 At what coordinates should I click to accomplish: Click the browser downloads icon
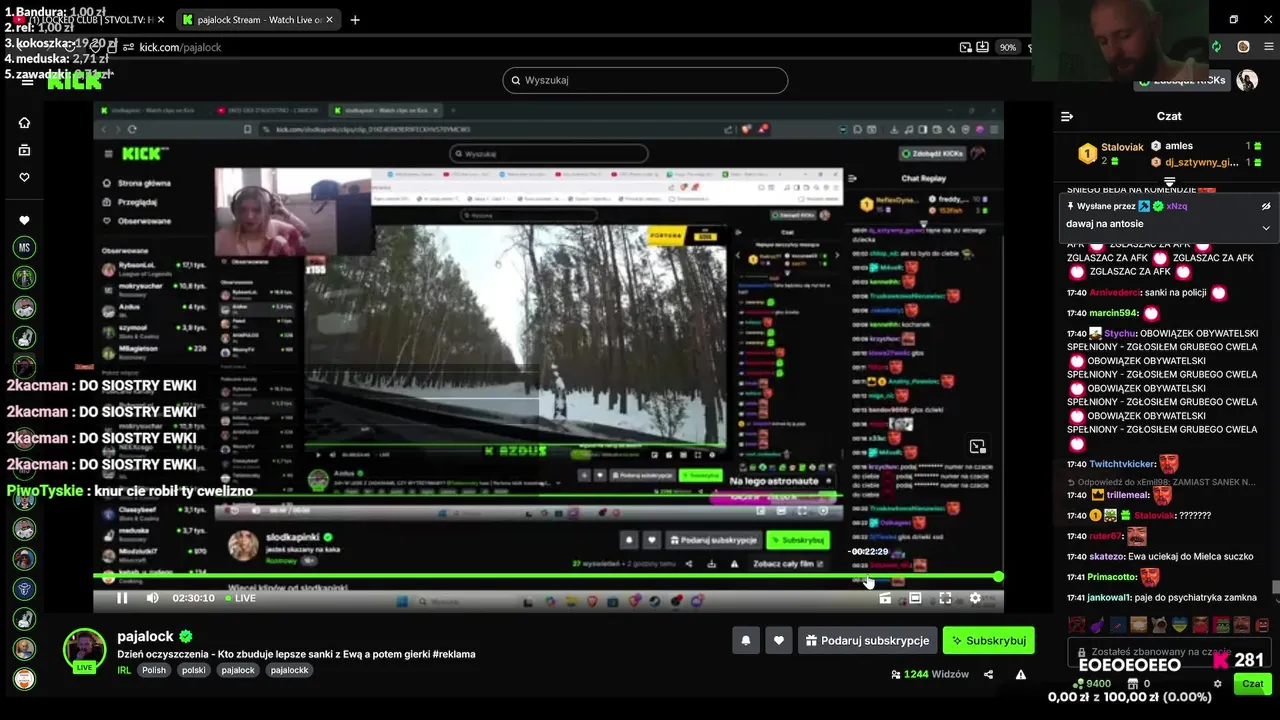tap(984, 47)
